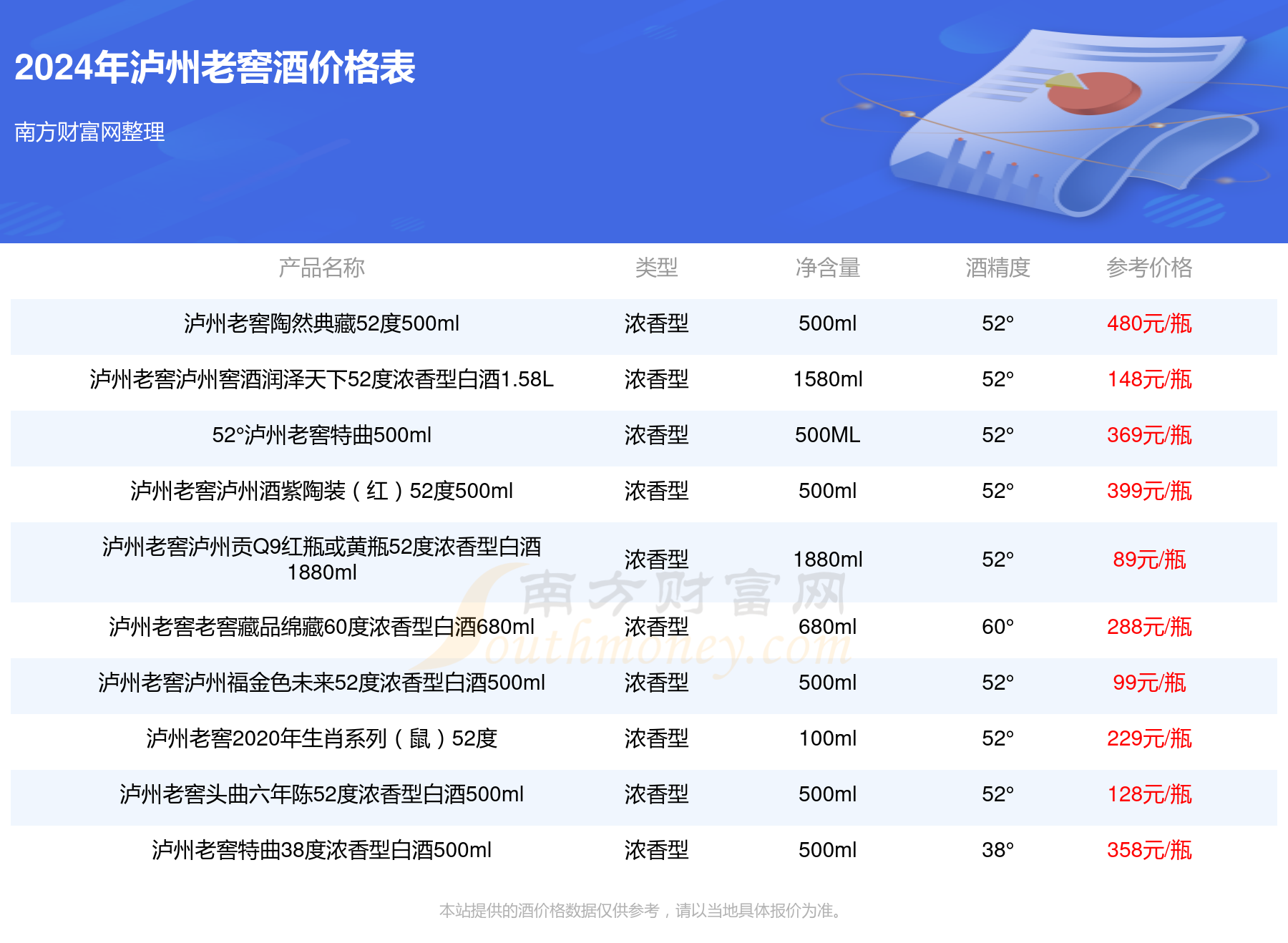1288x943 pixels.
Task: Click the price 99元/瓶
Action: (x=1149, y=683)
